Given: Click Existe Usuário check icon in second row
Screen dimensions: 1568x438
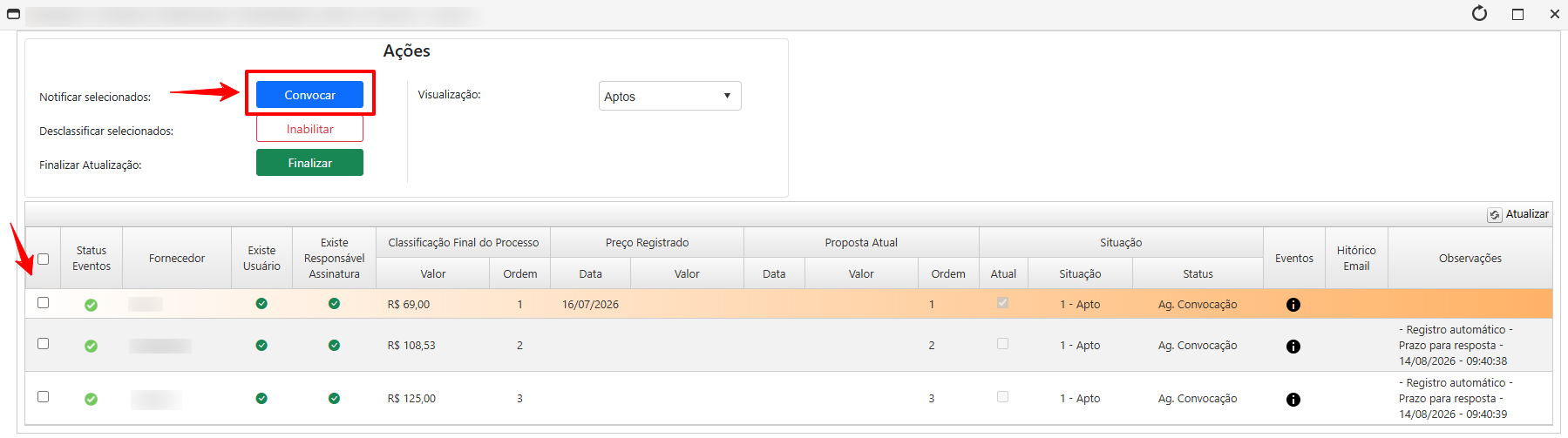Looking at the screenshot, I should coord(261,346).
